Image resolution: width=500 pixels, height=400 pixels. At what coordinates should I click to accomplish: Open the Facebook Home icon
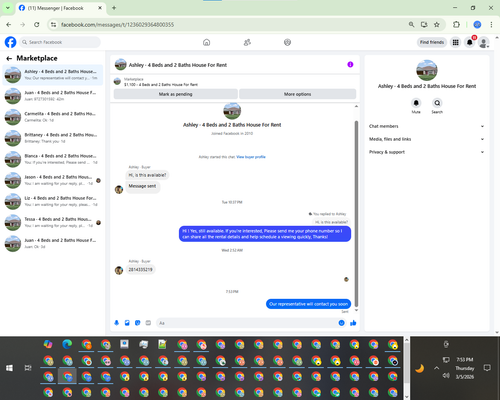pos(206,42)
